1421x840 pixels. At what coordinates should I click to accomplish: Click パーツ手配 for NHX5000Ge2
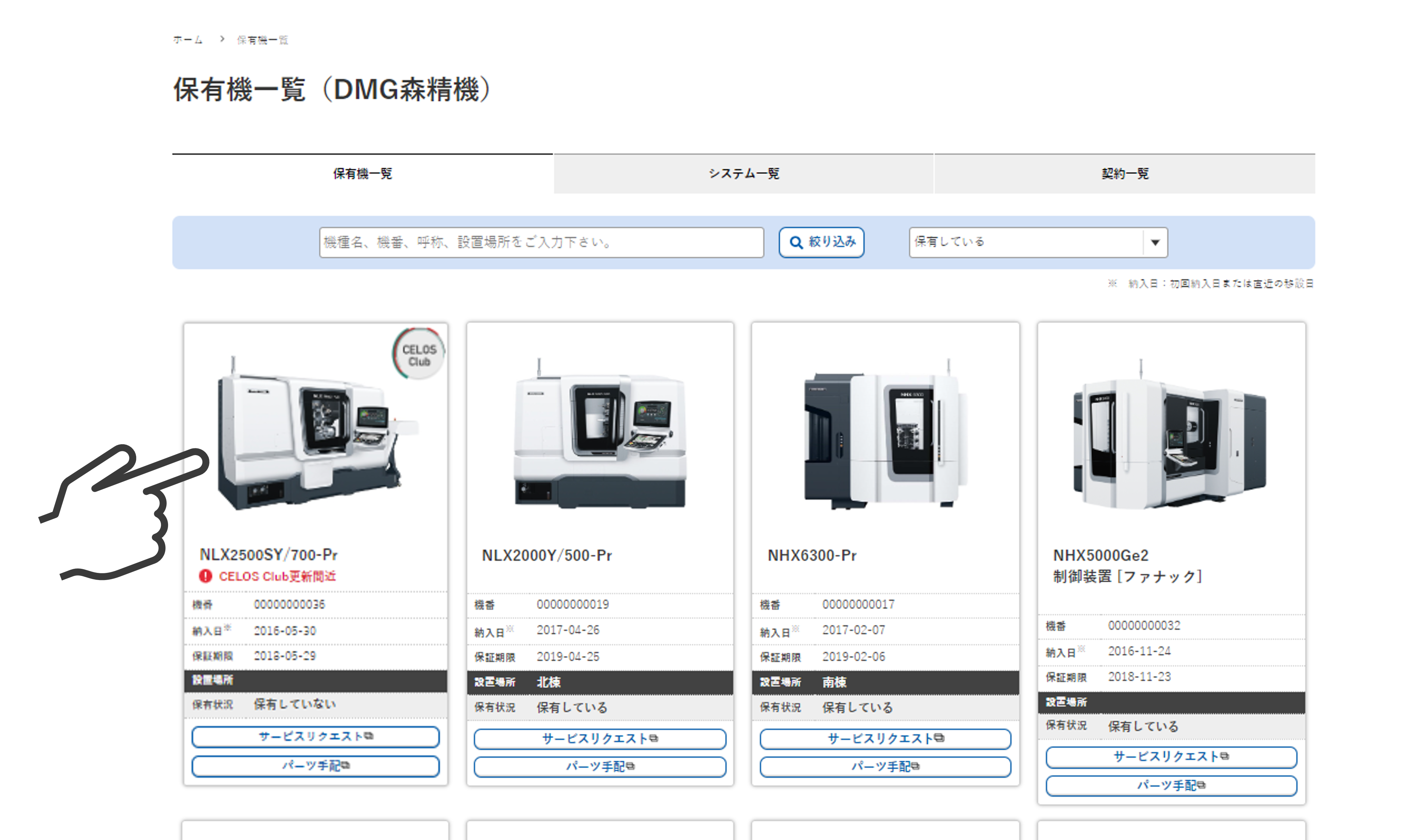1171,786
